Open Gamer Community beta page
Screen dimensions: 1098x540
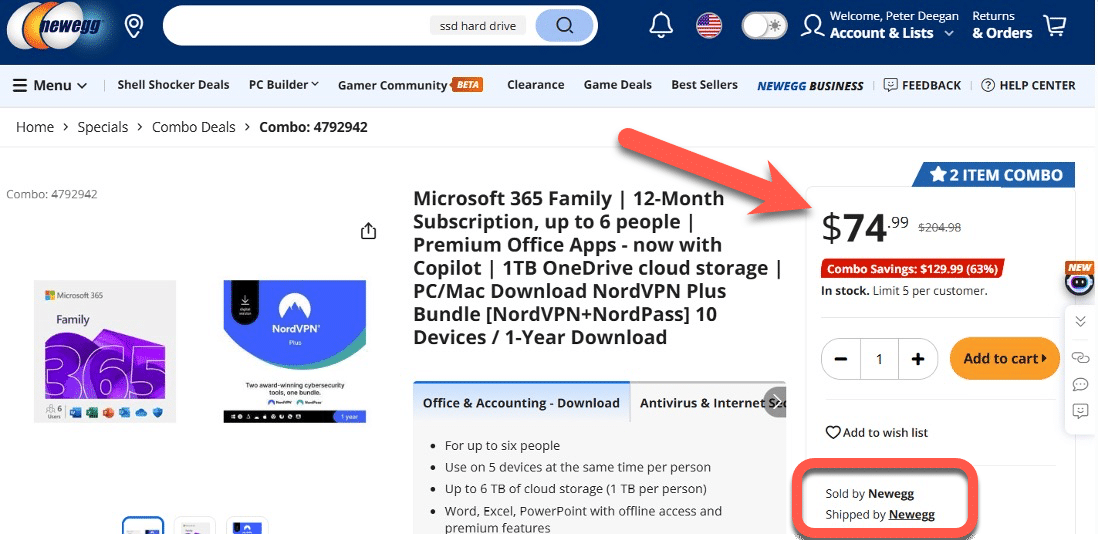pyautogui.click(x=410, y=85)
